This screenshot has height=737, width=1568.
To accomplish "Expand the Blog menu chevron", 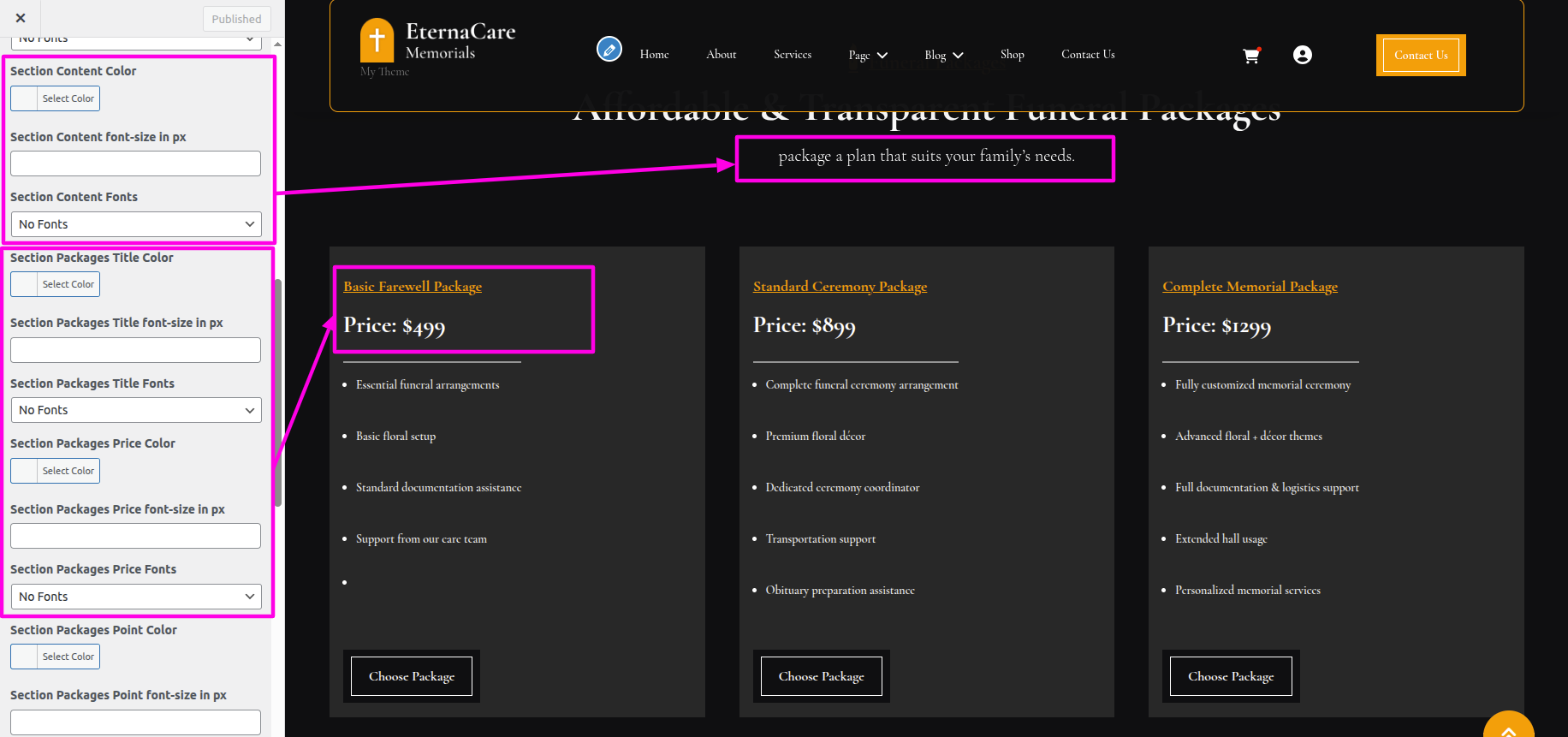I will click(958, 56).
